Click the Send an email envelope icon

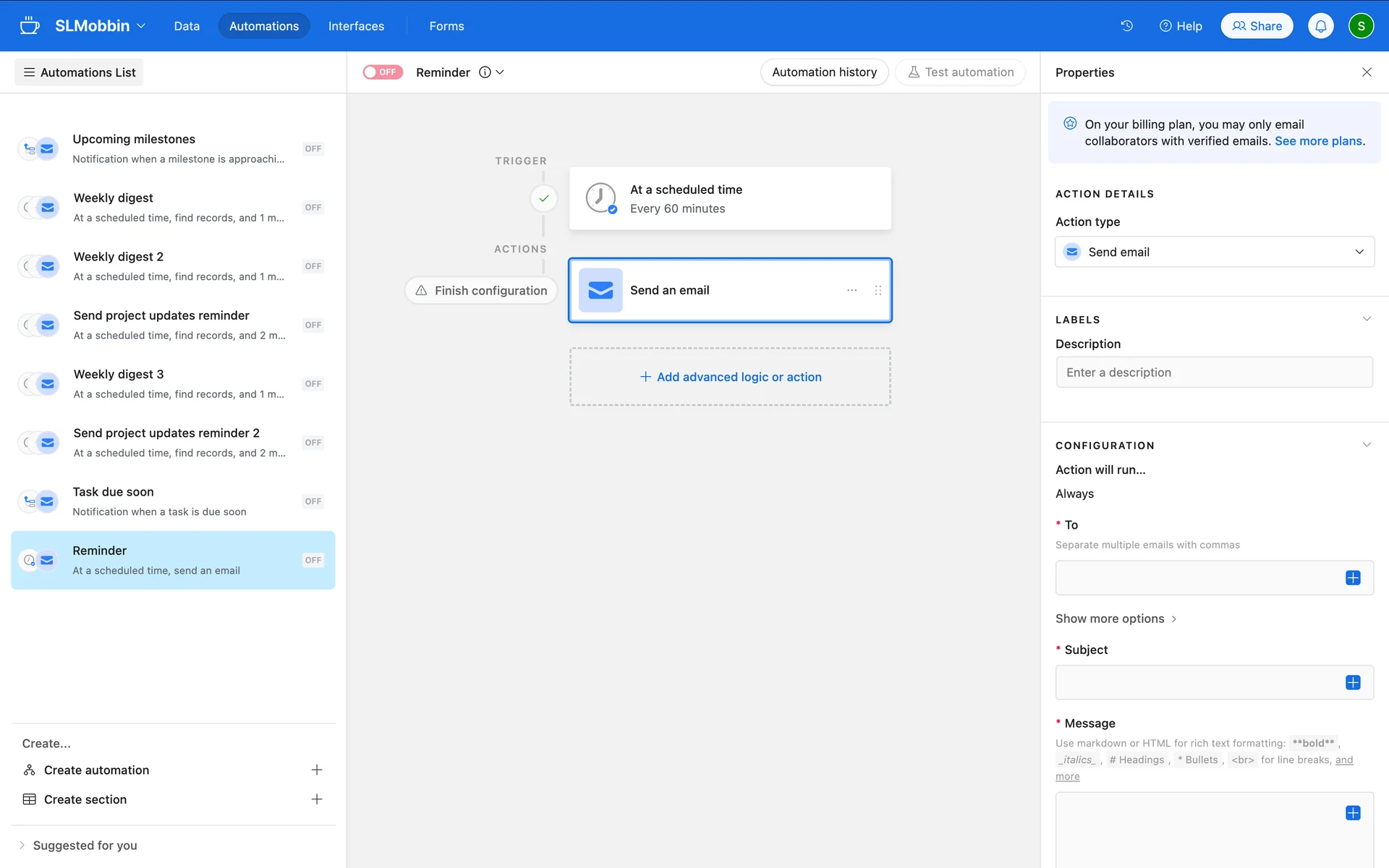(600, 290)
